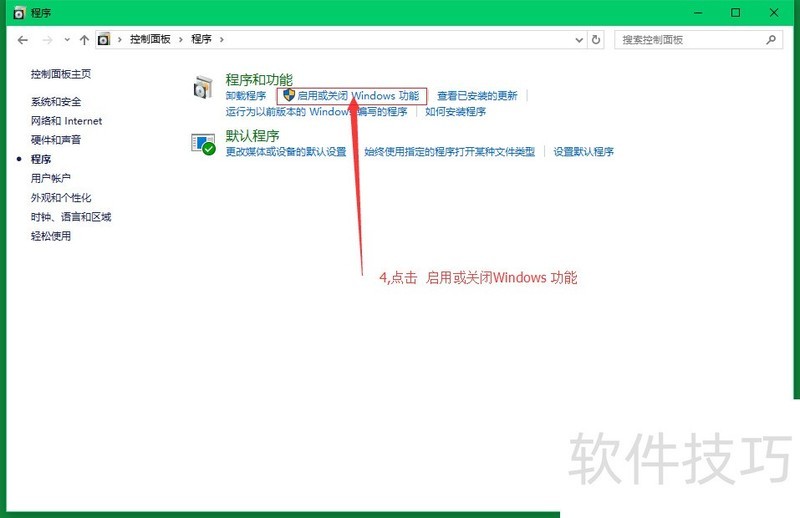This screenshot has width=800, height=518.
Task: Click the window icon in the title bar
Action: 19,13
